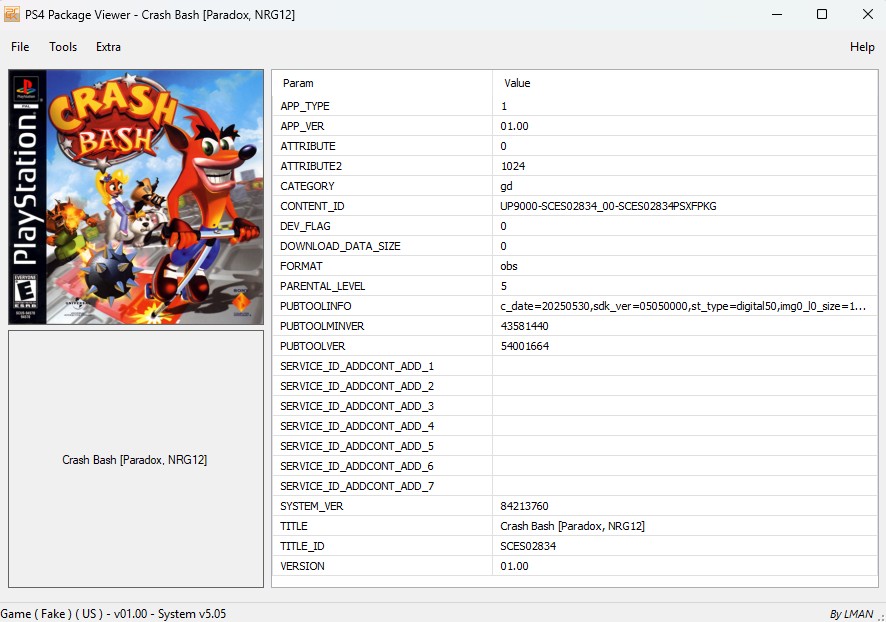This screenshot has width=886, height=622.
Task: Select the CONTENT_ID parameter
Action: coord(312,206)
